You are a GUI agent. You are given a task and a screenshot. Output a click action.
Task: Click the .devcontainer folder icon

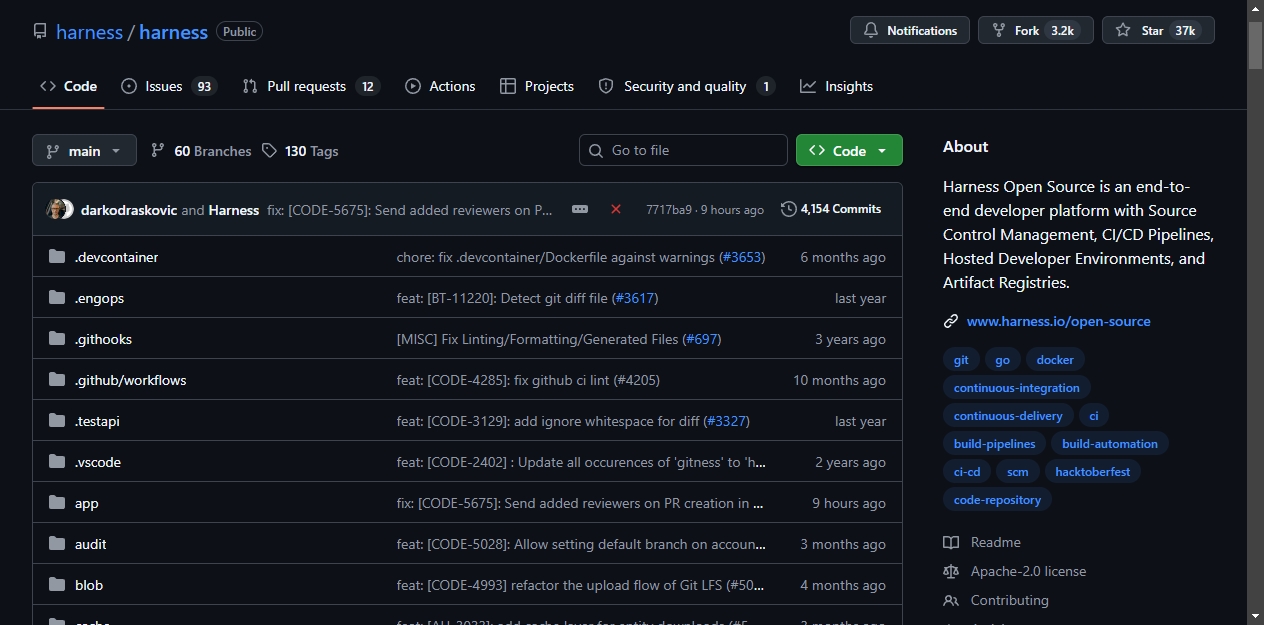(x=57, y=257)
